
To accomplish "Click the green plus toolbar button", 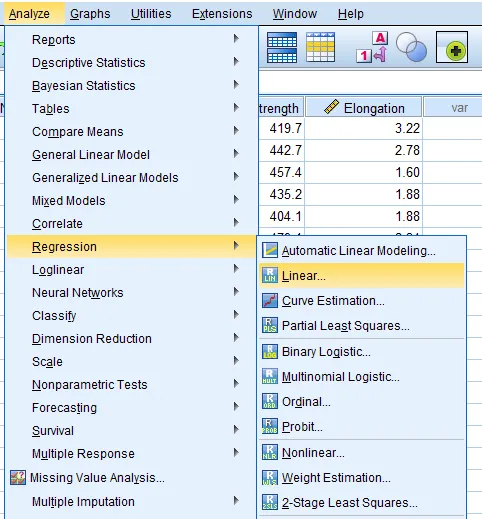I will pos(452,47).
